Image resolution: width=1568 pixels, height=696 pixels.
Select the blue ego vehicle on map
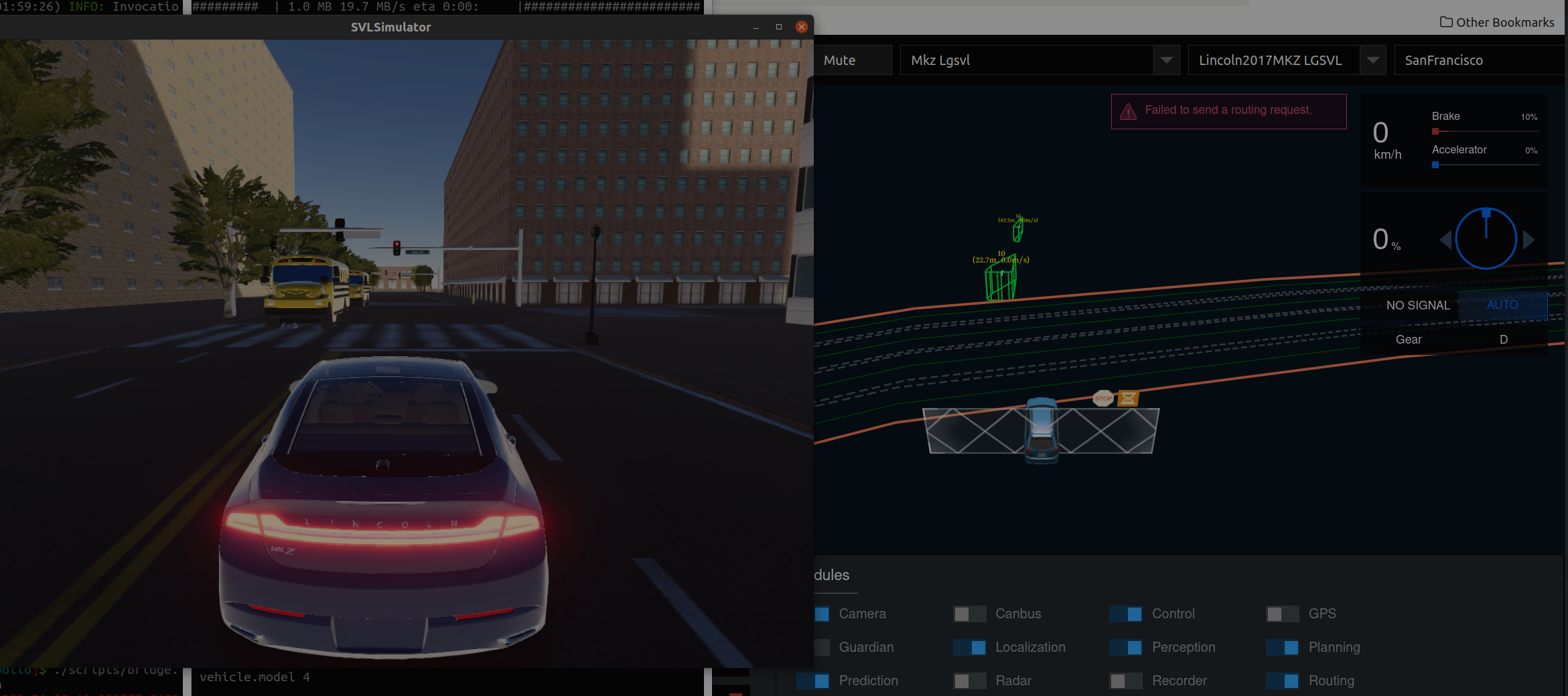(x=1042, y=430)
